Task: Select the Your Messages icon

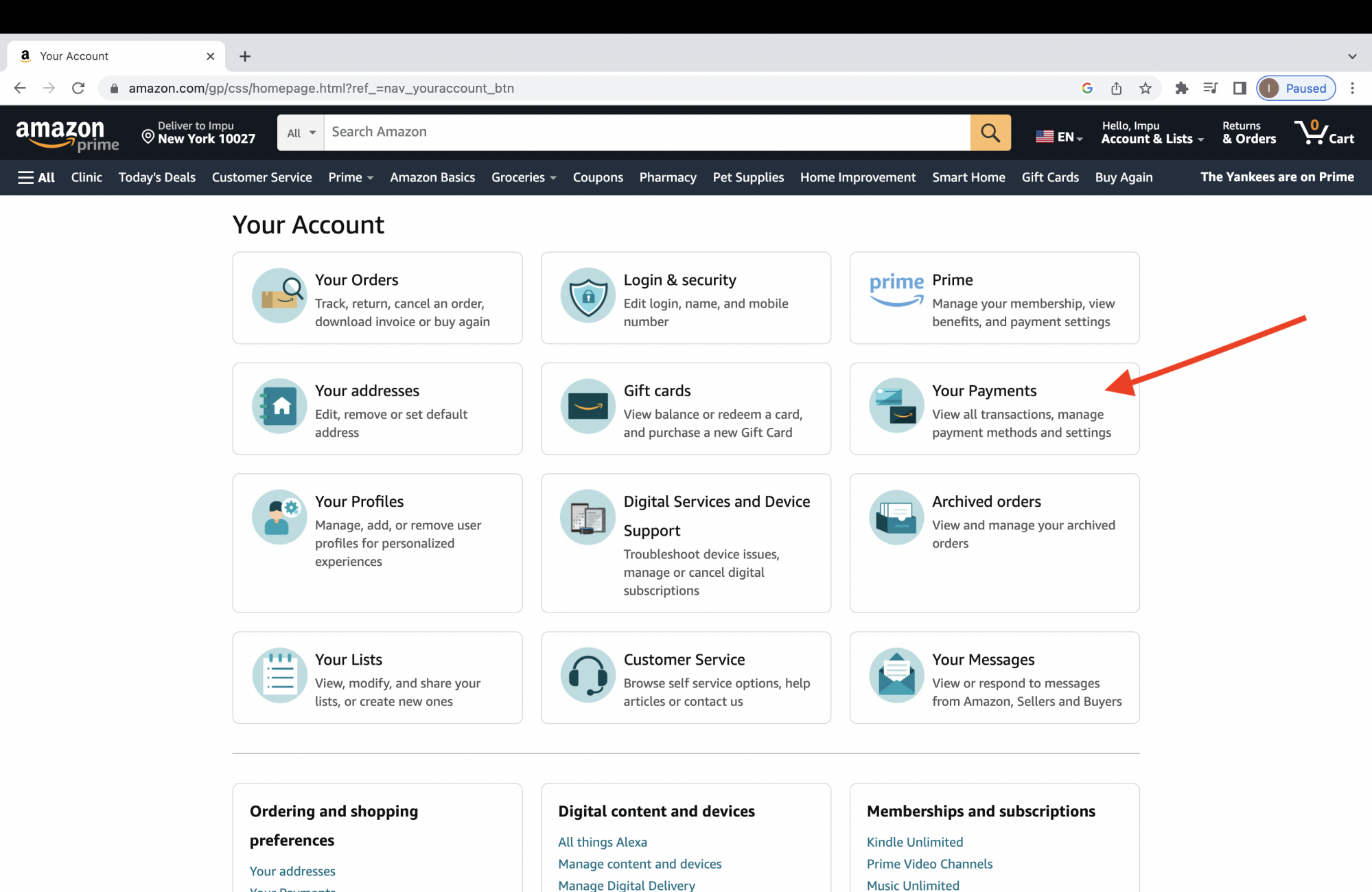Action: pyautogui.click(x=897, y=673)
